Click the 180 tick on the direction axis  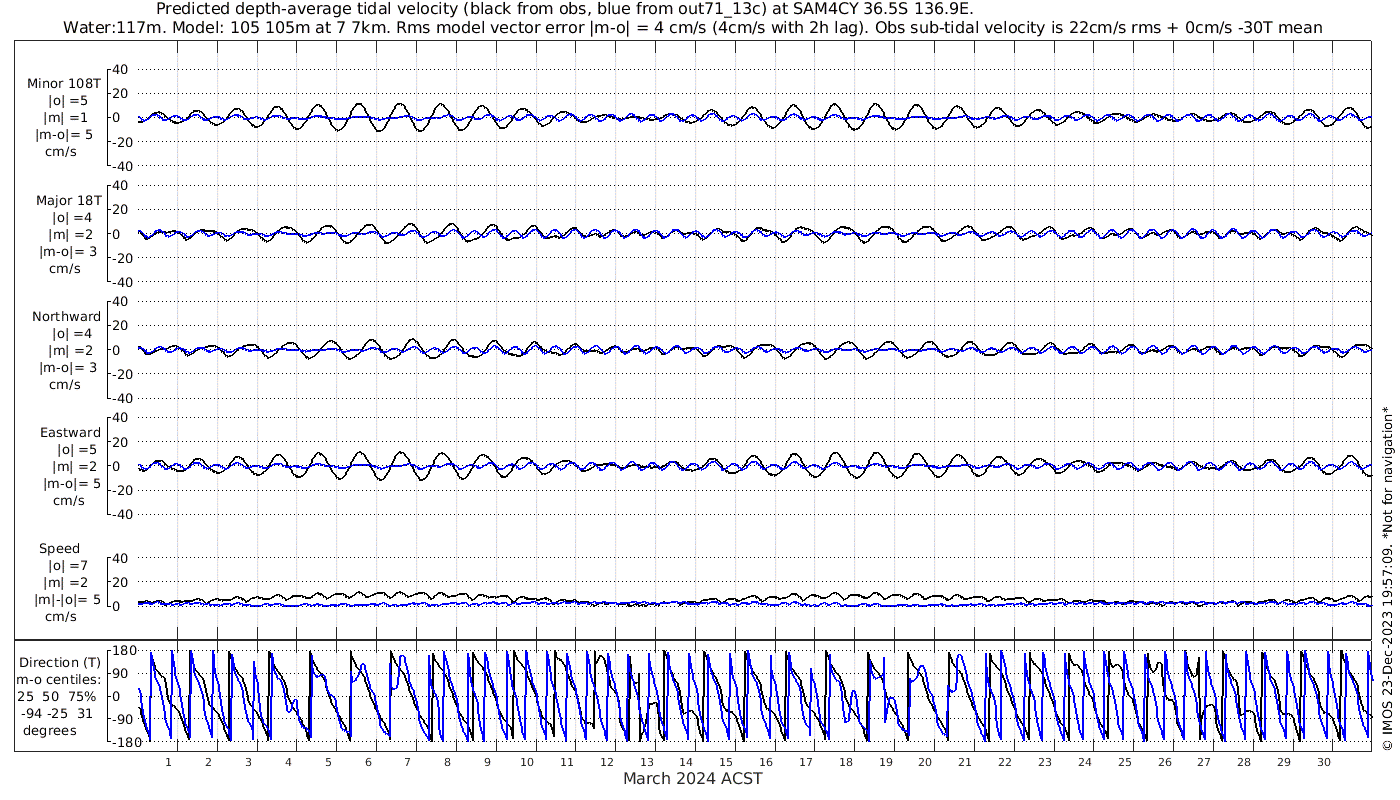pyautogui.click(x=123, y=650)
